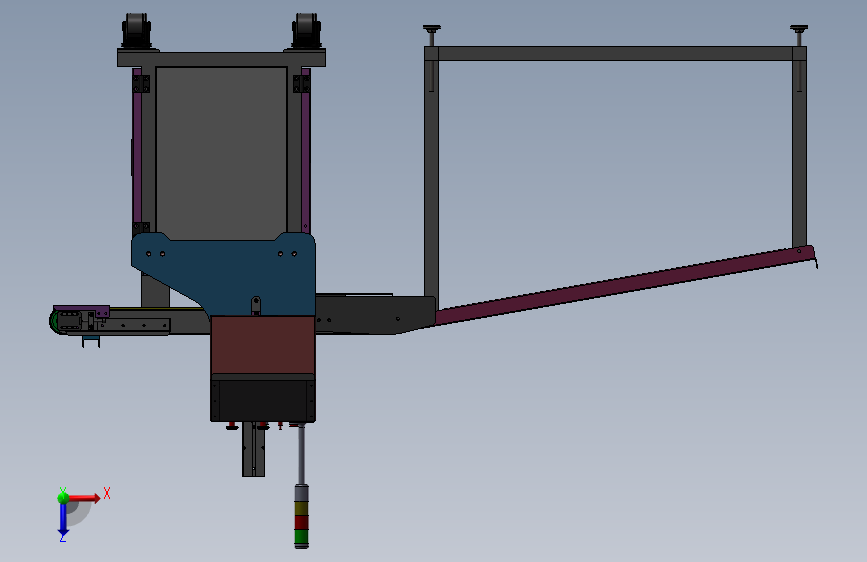The image size is (867, 562).
Task: Select the right purple vertical rail on the cabinet
Action: pyautogui.click(x=305, y=149)
